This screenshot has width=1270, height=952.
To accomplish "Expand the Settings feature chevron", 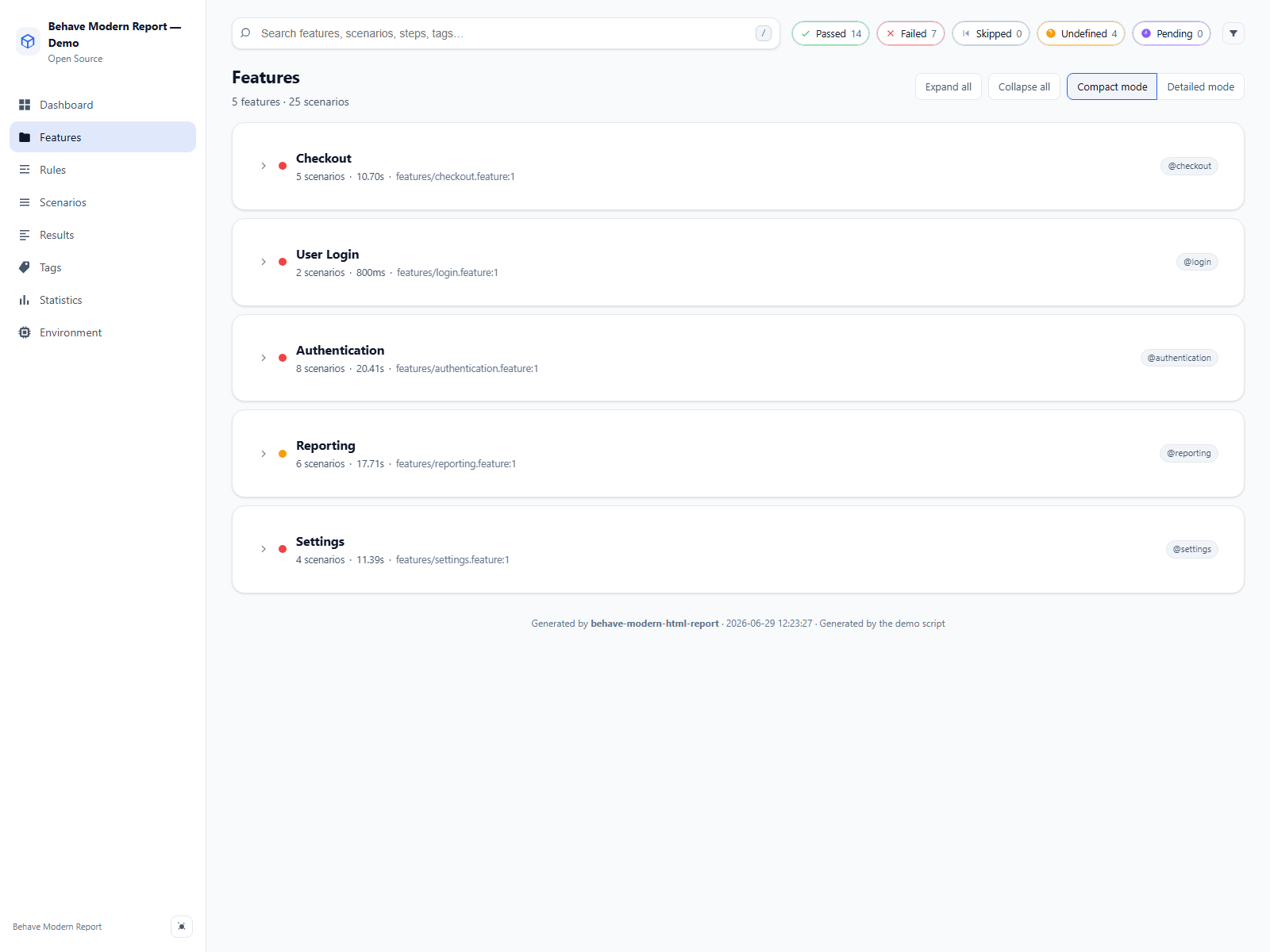I will 264,549.
